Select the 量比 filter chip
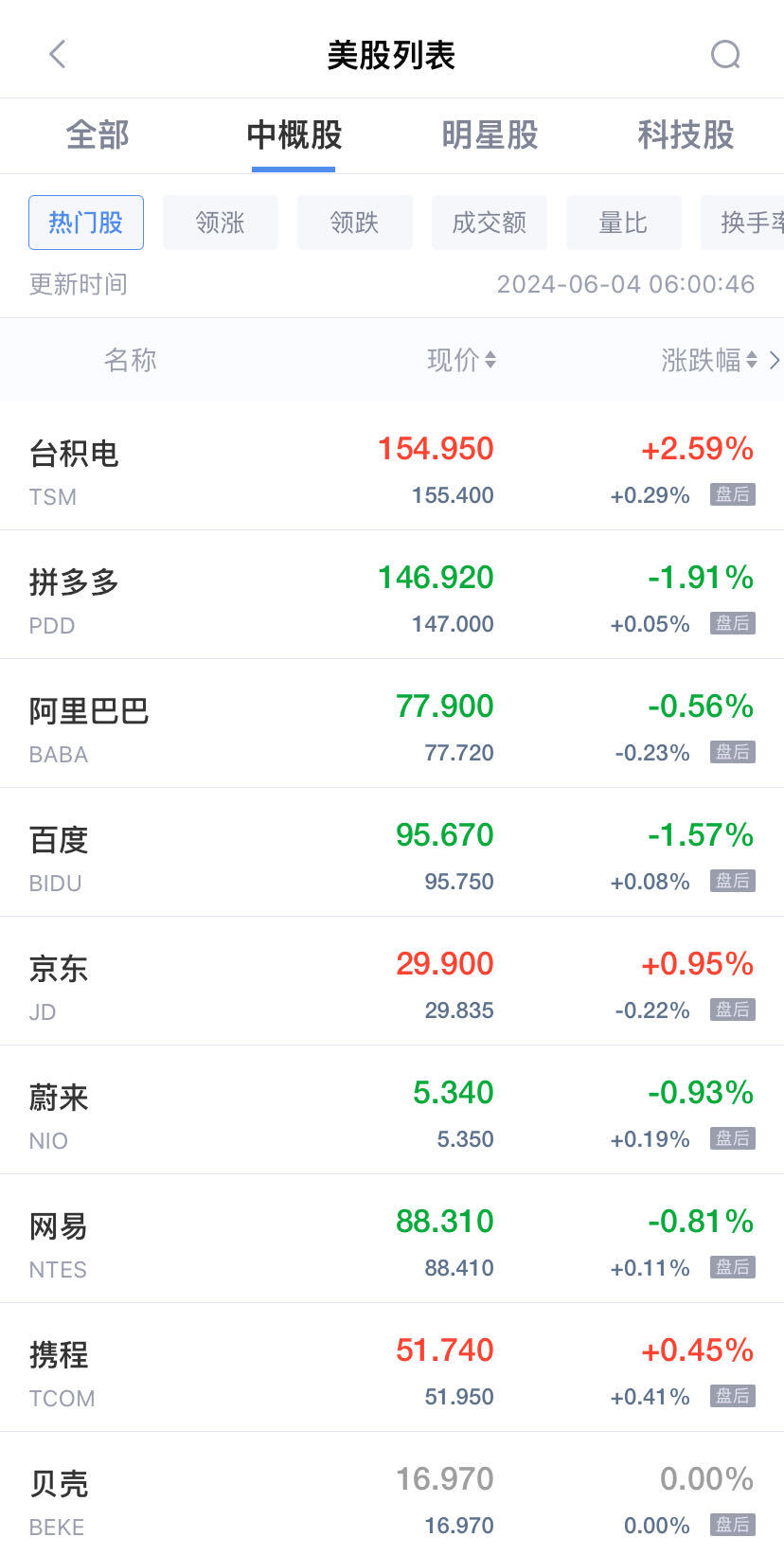The width and height of the screenshot is (784, 1555). (x=623, y=223)
